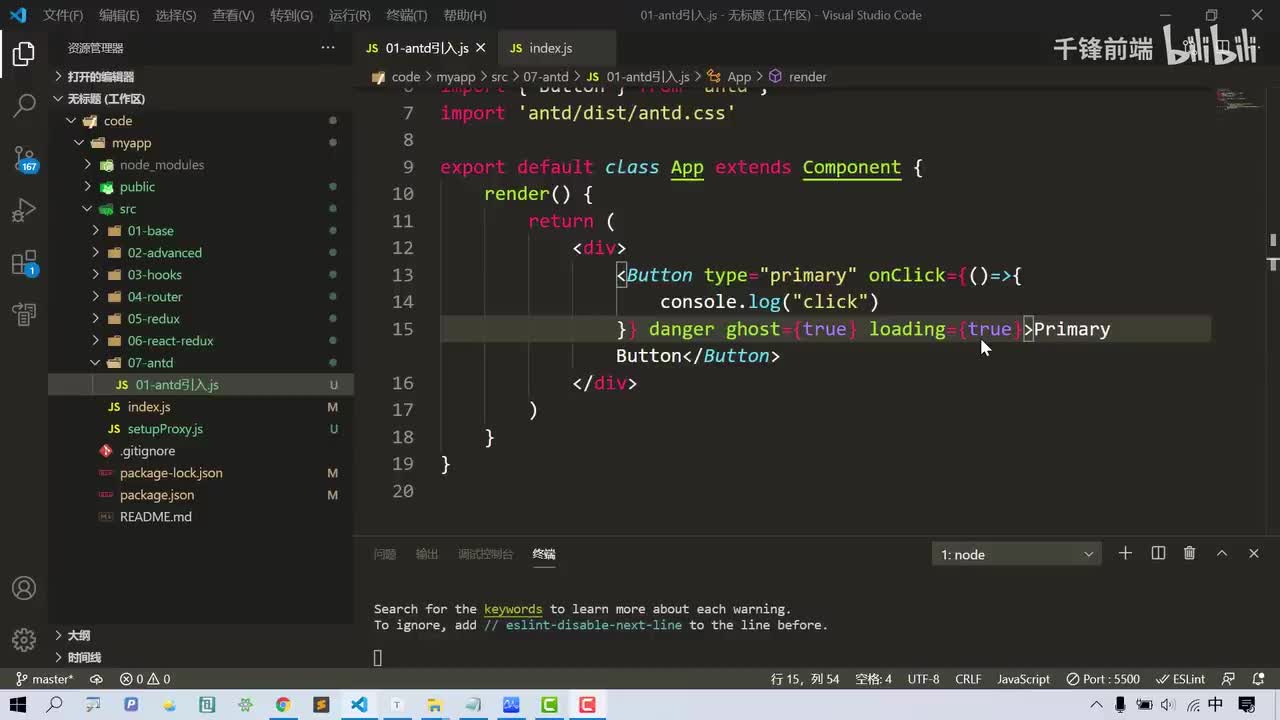This screenshot has height=720, width=1280.
Task: Toggle Live Server Port : 5500
Action: [x=1102, y=679]
